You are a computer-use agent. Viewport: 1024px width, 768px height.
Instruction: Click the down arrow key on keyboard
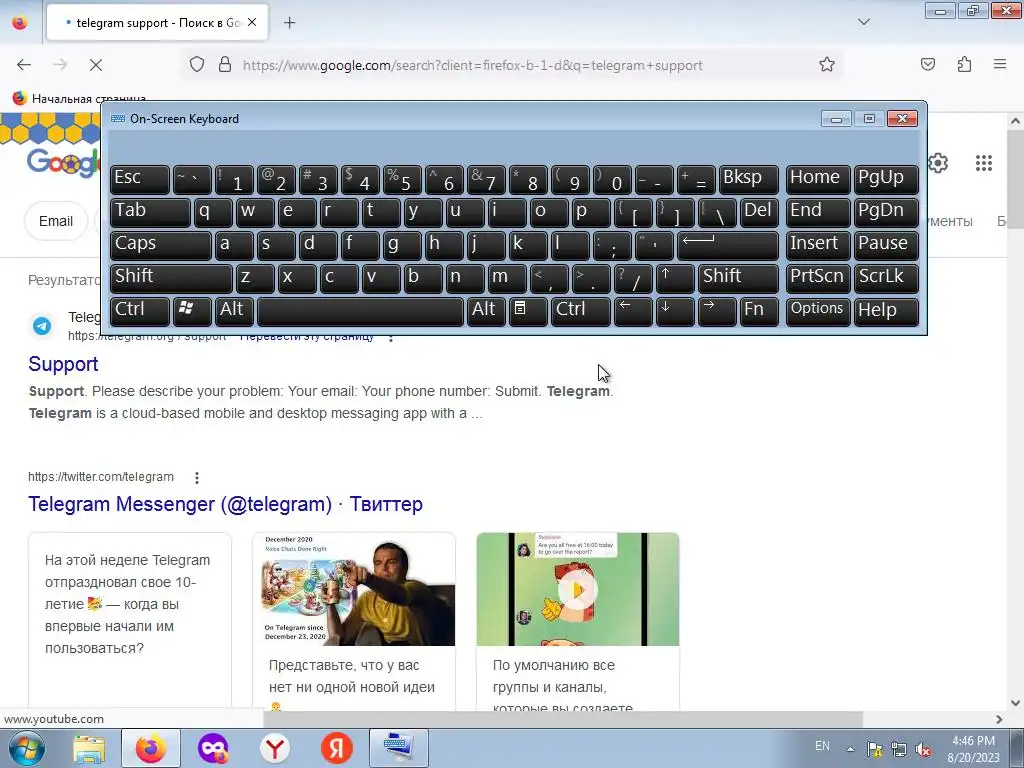675,310
